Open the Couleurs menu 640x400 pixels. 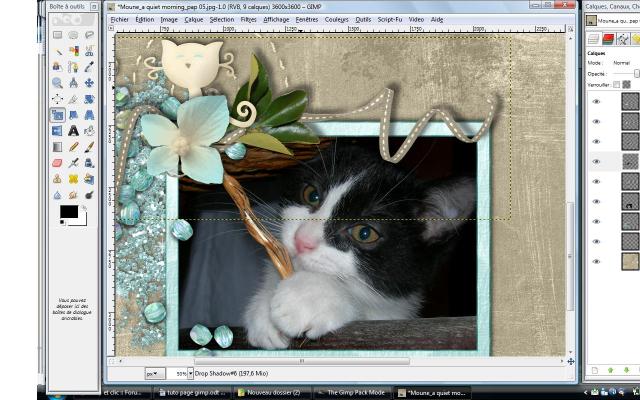[336, 20]
